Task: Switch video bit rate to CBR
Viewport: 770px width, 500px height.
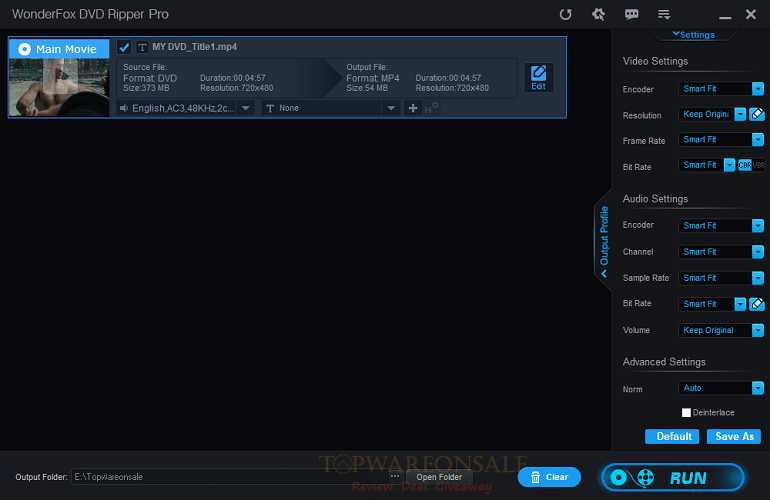Action: (744, 165)
